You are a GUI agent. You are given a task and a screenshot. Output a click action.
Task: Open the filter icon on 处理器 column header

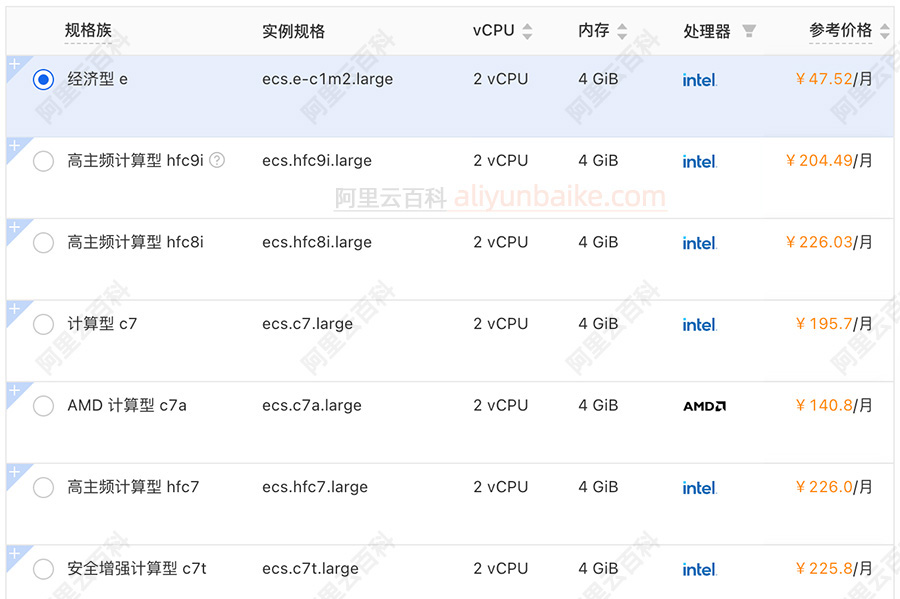pos(750,31)
